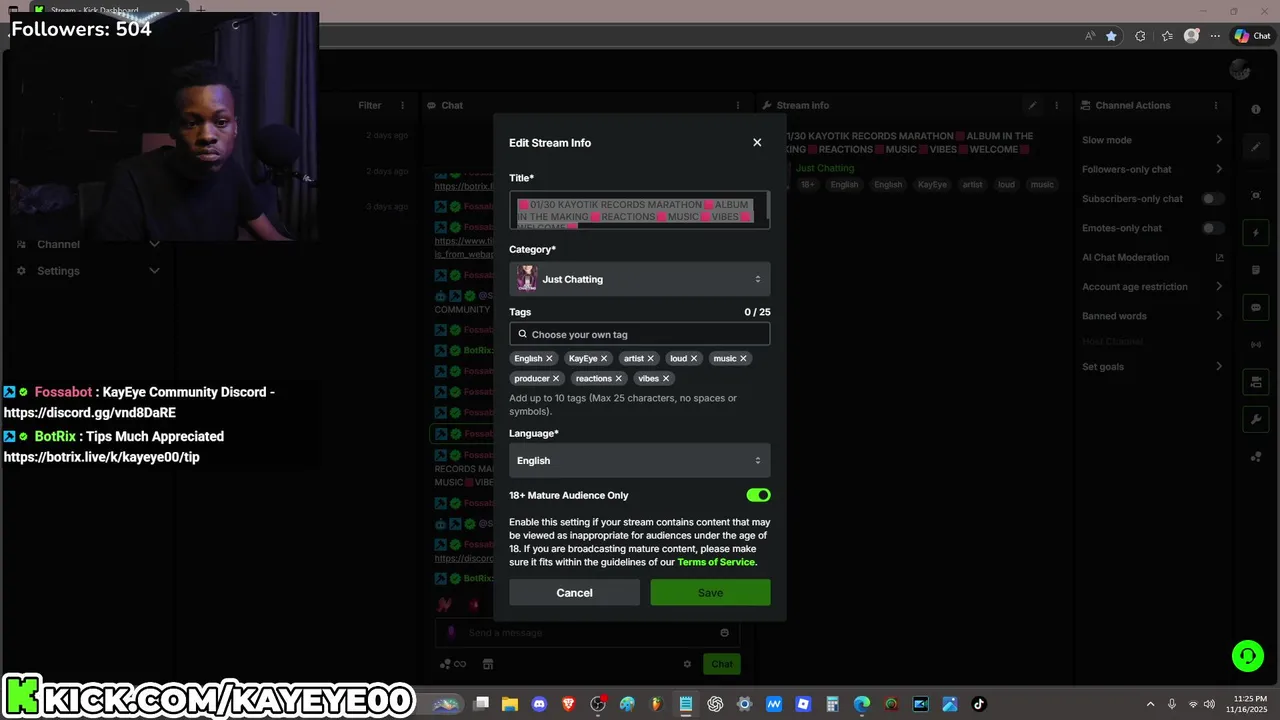
Task: Click the Send a message chat box
Action: [x=588, y=632]
